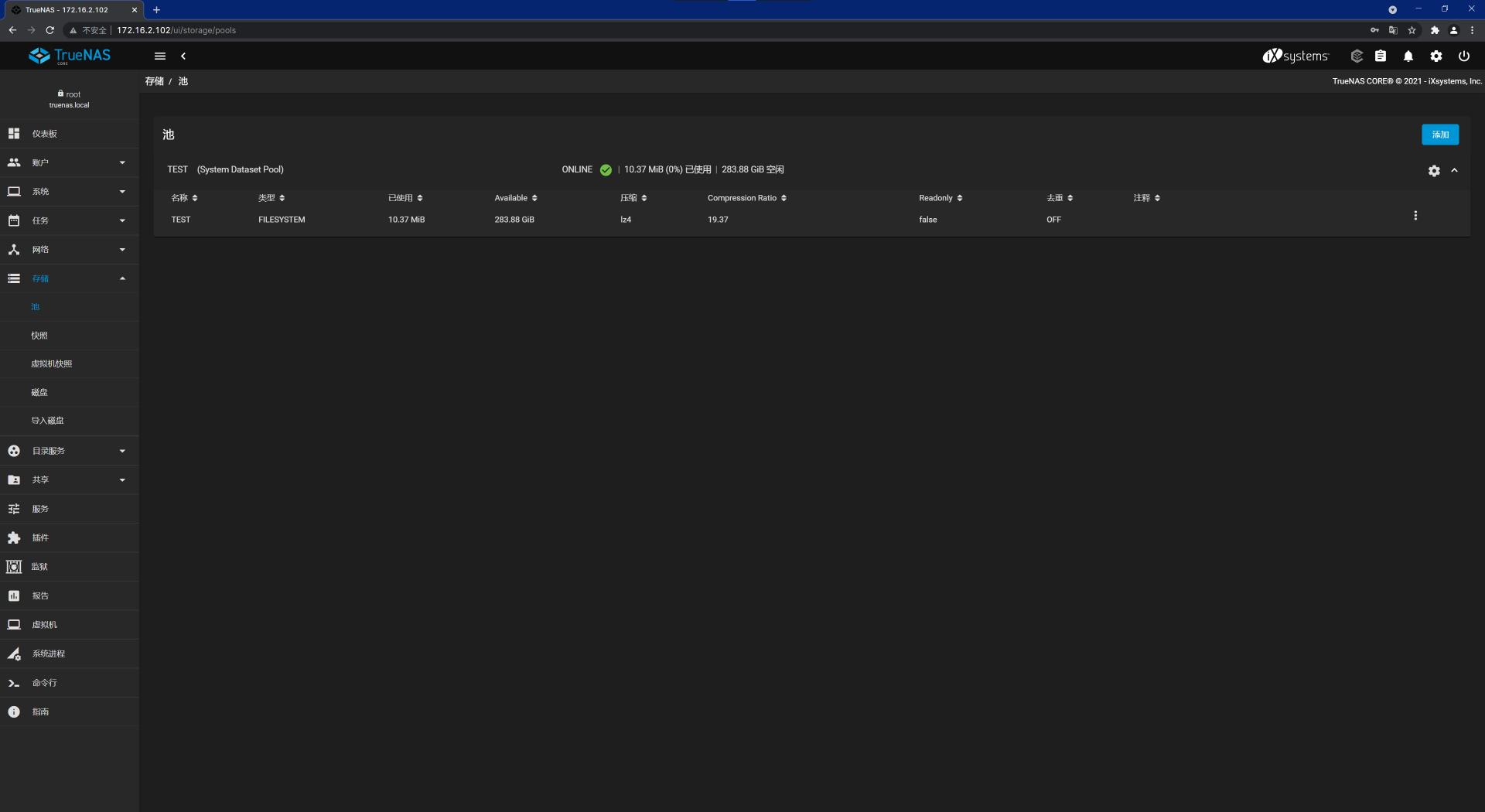Click the Storage (存储) icon in sidebar
This screenshot has height=812, width=1485.
(x=14, y=278)
